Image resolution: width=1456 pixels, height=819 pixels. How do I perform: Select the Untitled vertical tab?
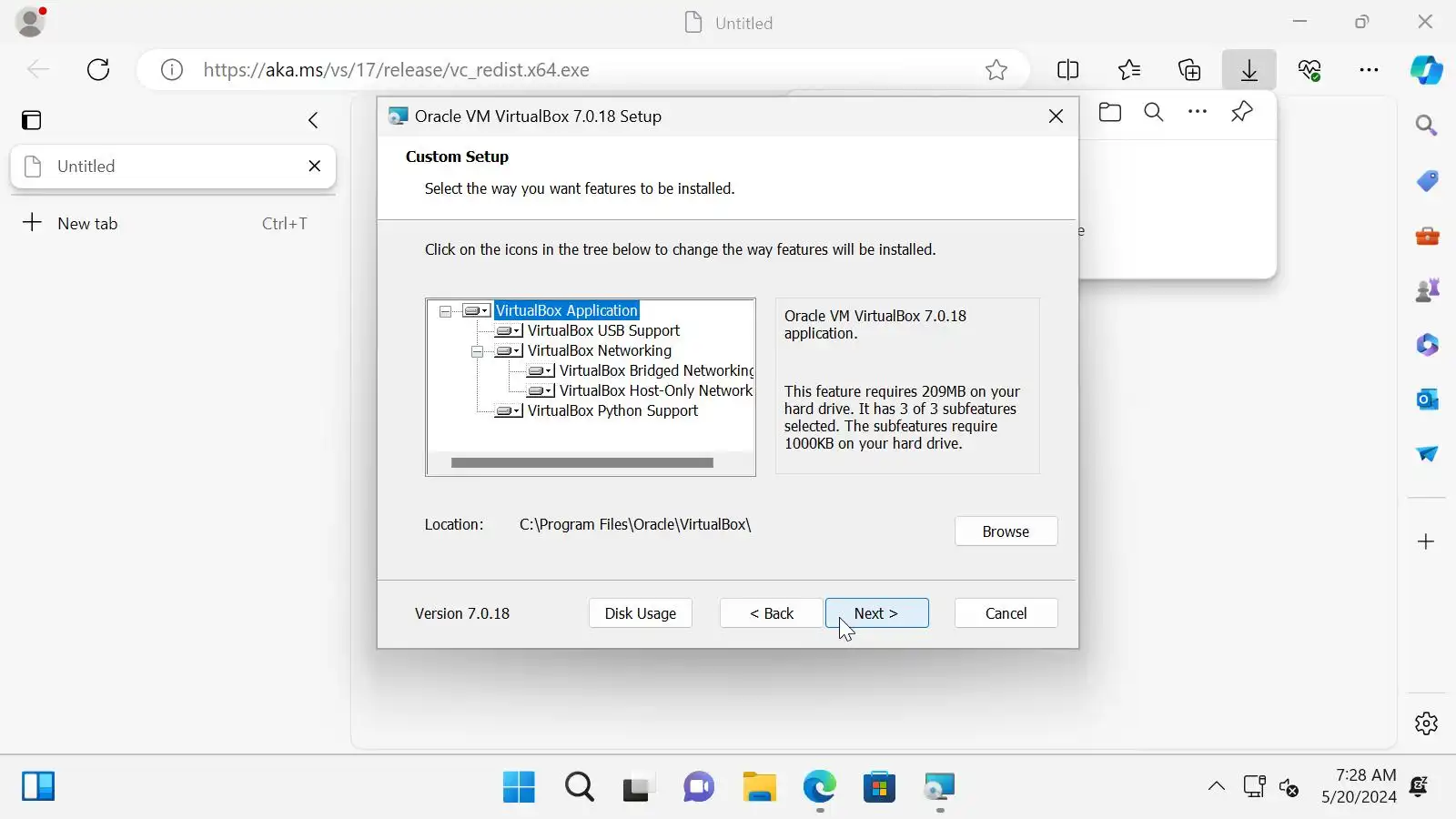pyautogui.click(x=173, y=167)
